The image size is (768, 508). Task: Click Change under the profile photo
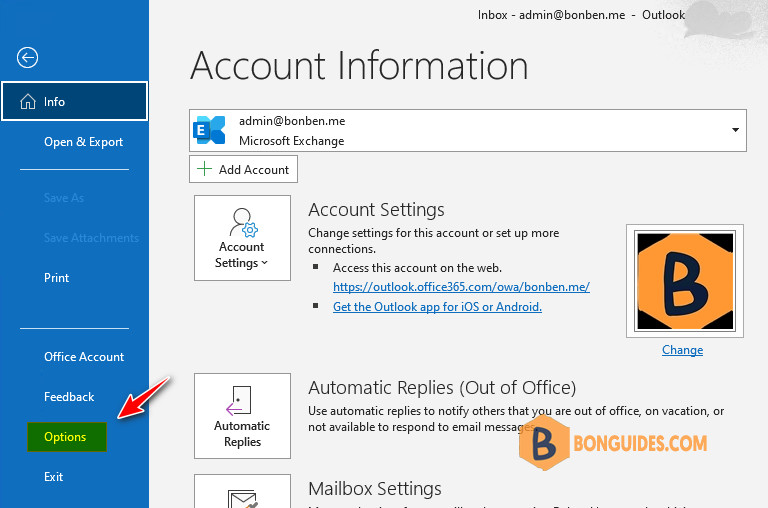pyautogui.click(x=682, y=350)
